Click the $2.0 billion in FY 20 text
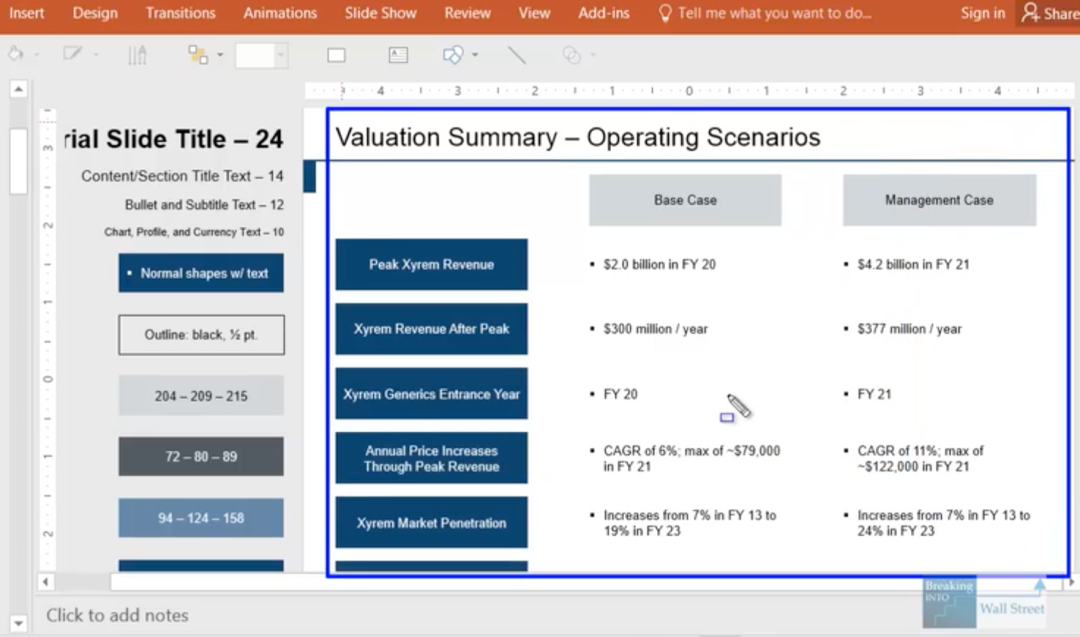Viewport: 1080px width, 637px height. (660, 264)
